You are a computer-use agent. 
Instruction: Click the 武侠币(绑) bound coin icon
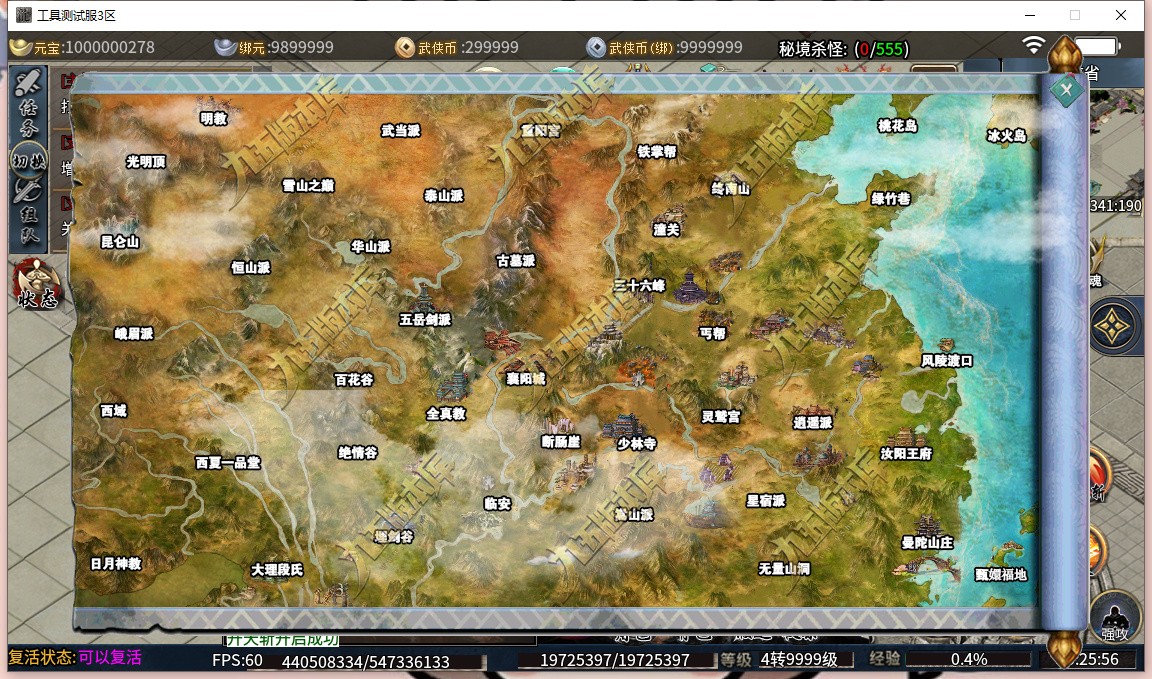(x=596, y=48)
